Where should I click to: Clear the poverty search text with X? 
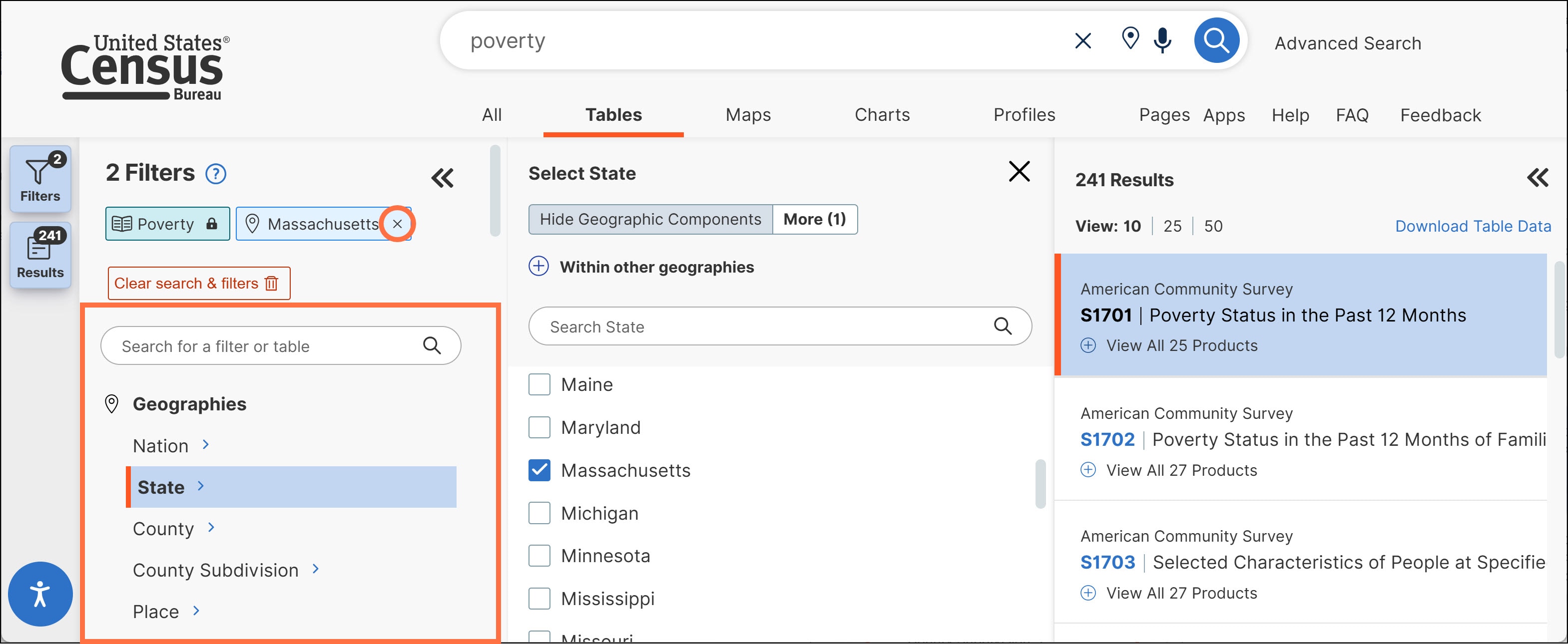[x=1082, y=41]
